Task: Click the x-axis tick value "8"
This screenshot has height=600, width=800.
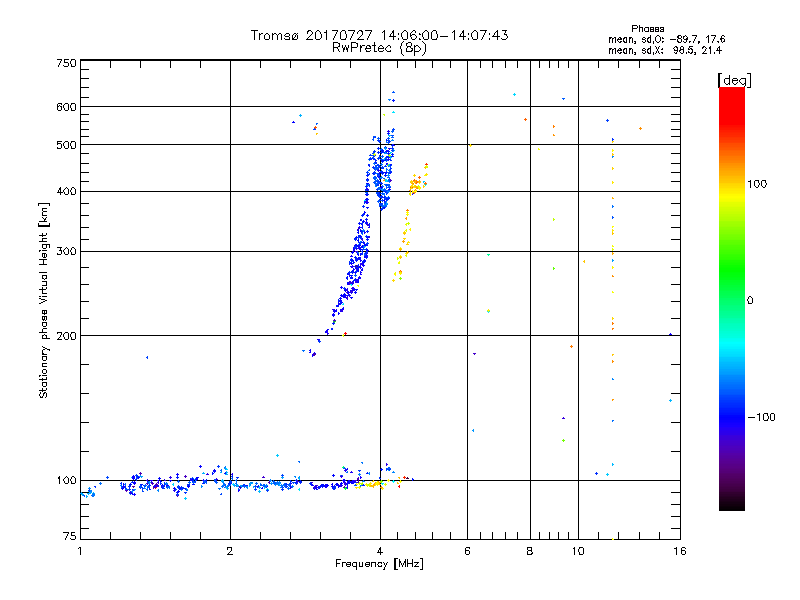Action: coord(530,551)
